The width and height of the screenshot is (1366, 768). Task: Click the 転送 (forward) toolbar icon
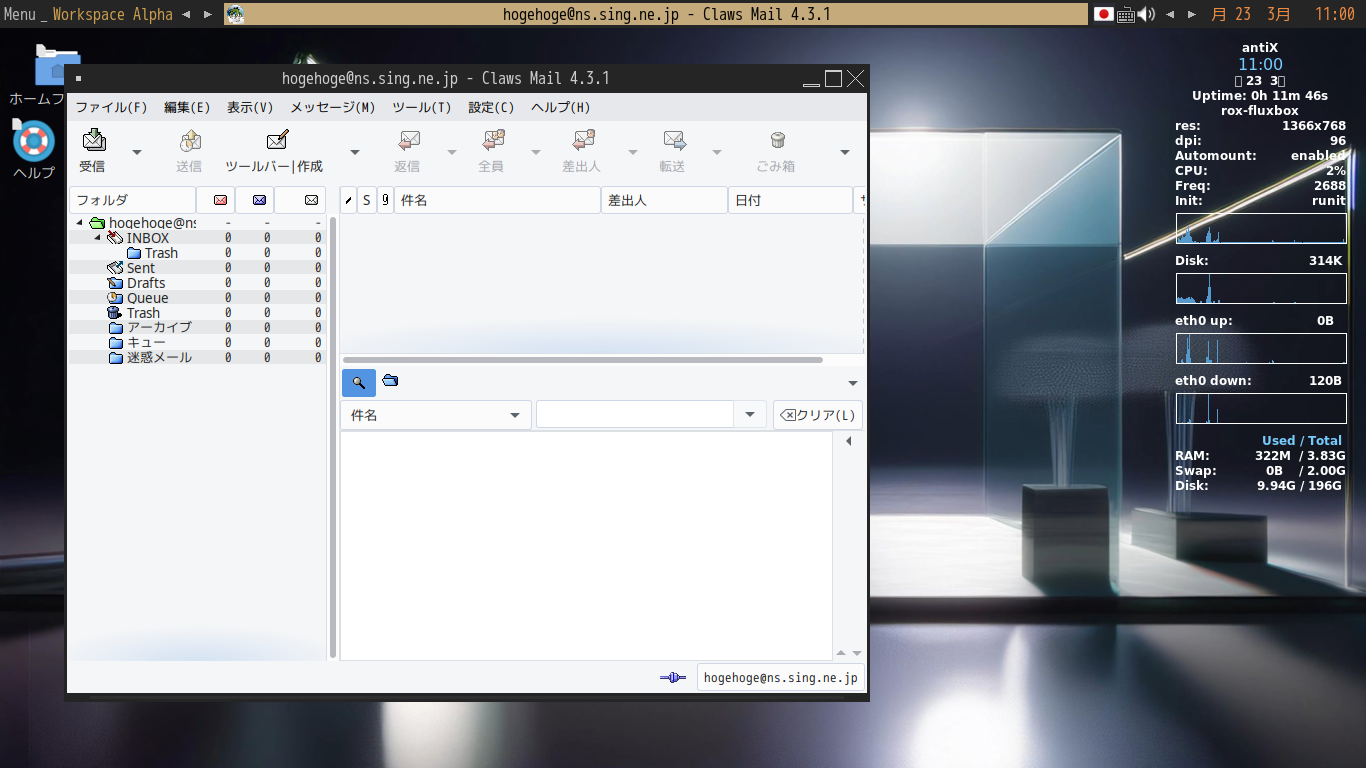point(674,141)
